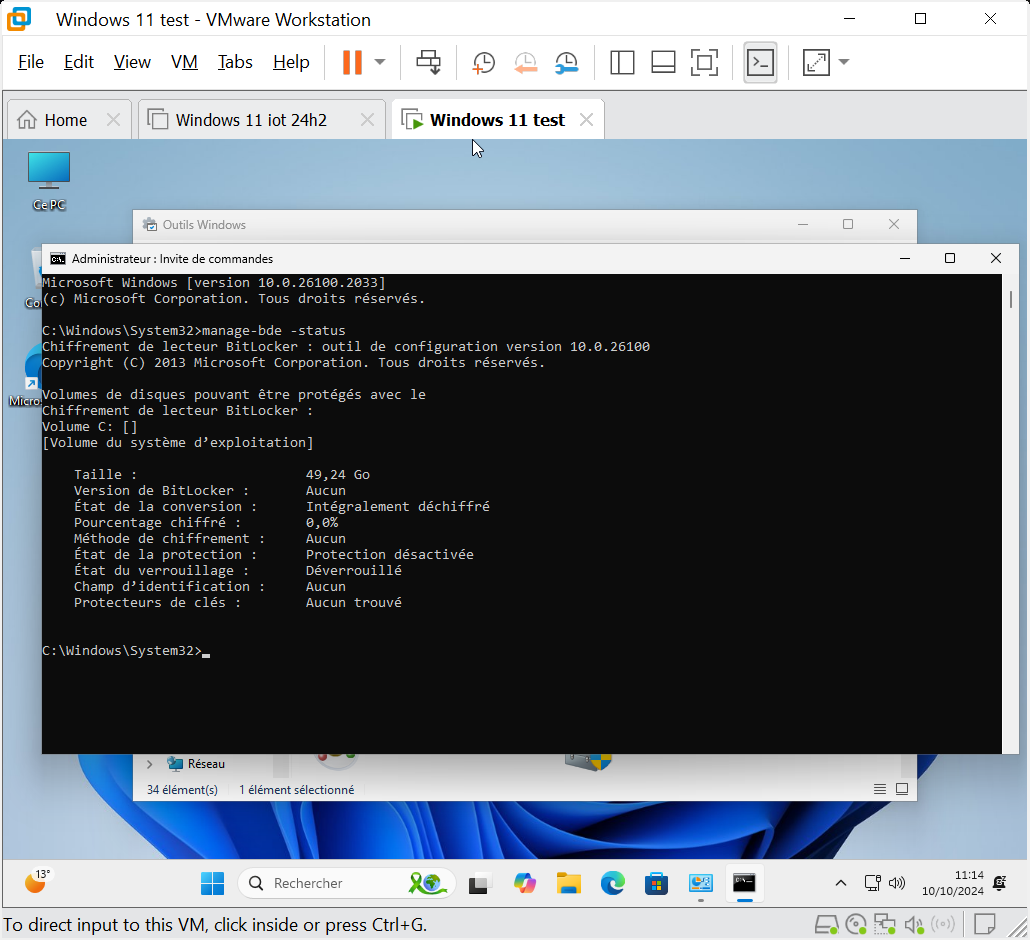The height and width of the screenshot is (940, 1030).
Task: Open the Help menu
Action: coord(291,62)
